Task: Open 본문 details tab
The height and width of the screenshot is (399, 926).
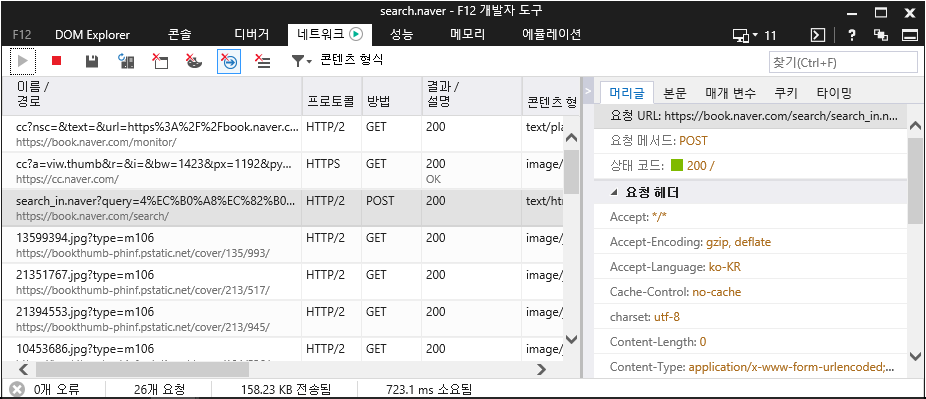Action: tap(675, 93)
